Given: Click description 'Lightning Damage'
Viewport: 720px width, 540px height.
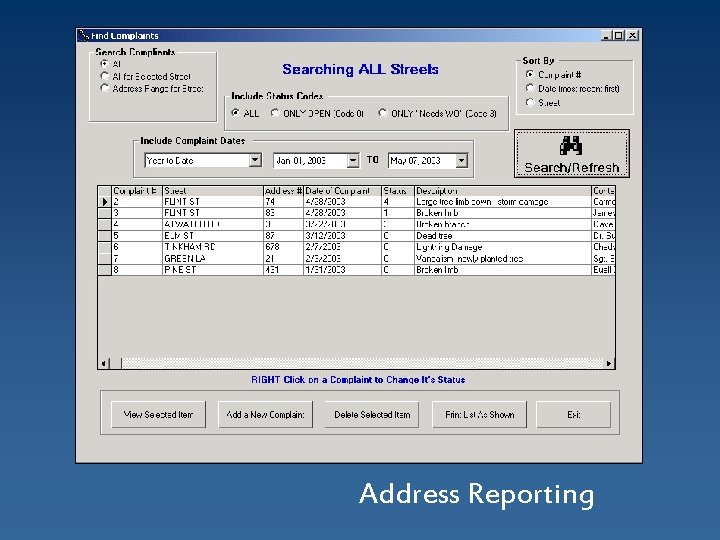Looking at the screenshot, I should [x=503, y=247].
